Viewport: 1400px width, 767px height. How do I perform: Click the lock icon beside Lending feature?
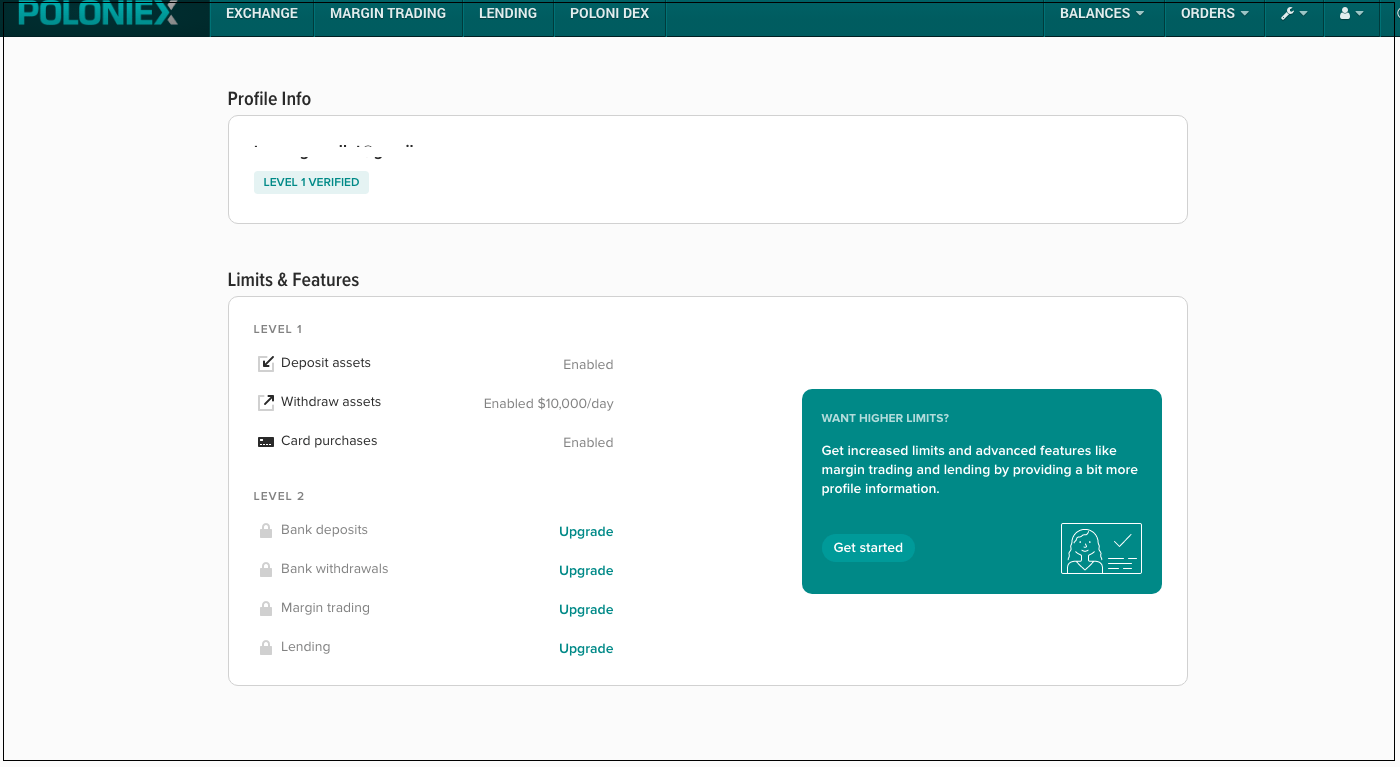coord(266,648)
